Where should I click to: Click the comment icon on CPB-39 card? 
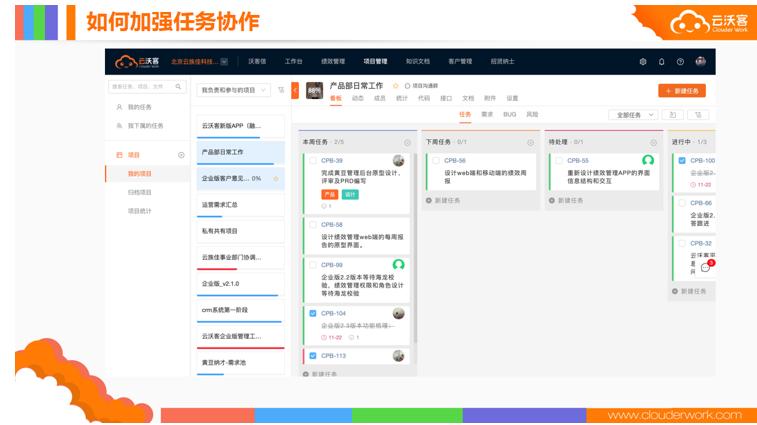tap(326, 206)
